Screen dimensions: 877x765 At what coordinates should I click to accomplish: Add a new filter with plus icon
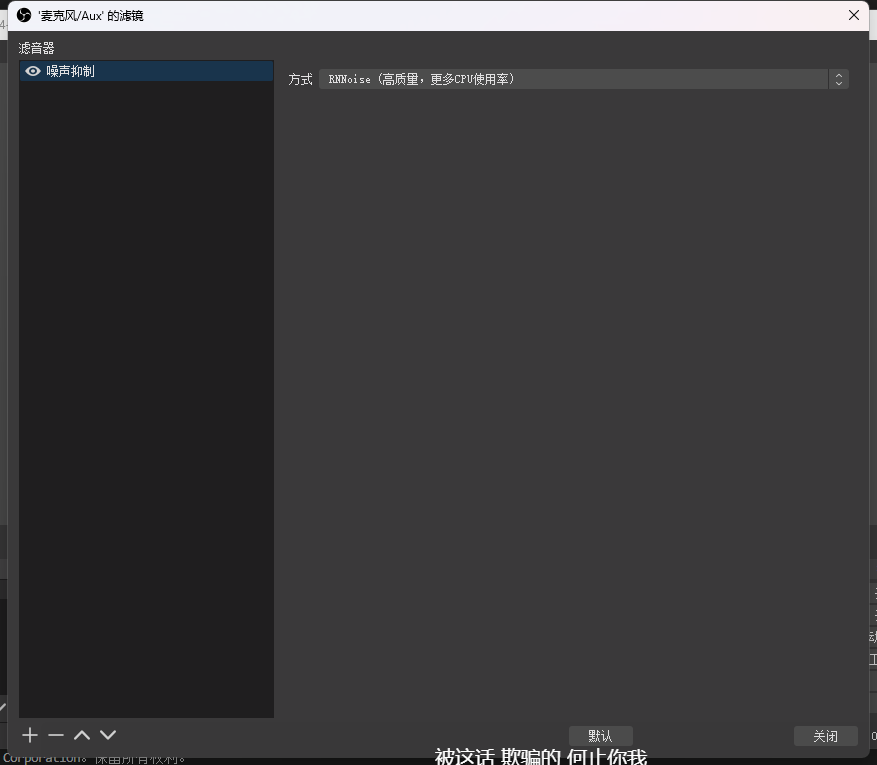[x=30, y=735]
